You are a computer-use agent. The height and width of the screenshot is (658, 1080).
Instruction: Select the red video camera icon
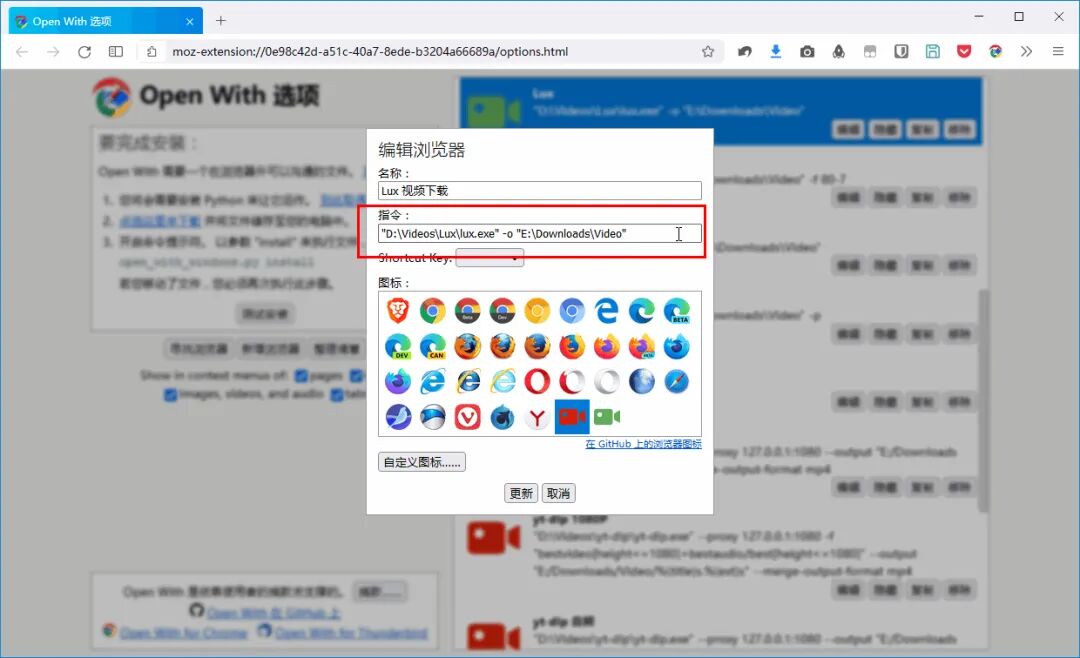tap(572, 417)
